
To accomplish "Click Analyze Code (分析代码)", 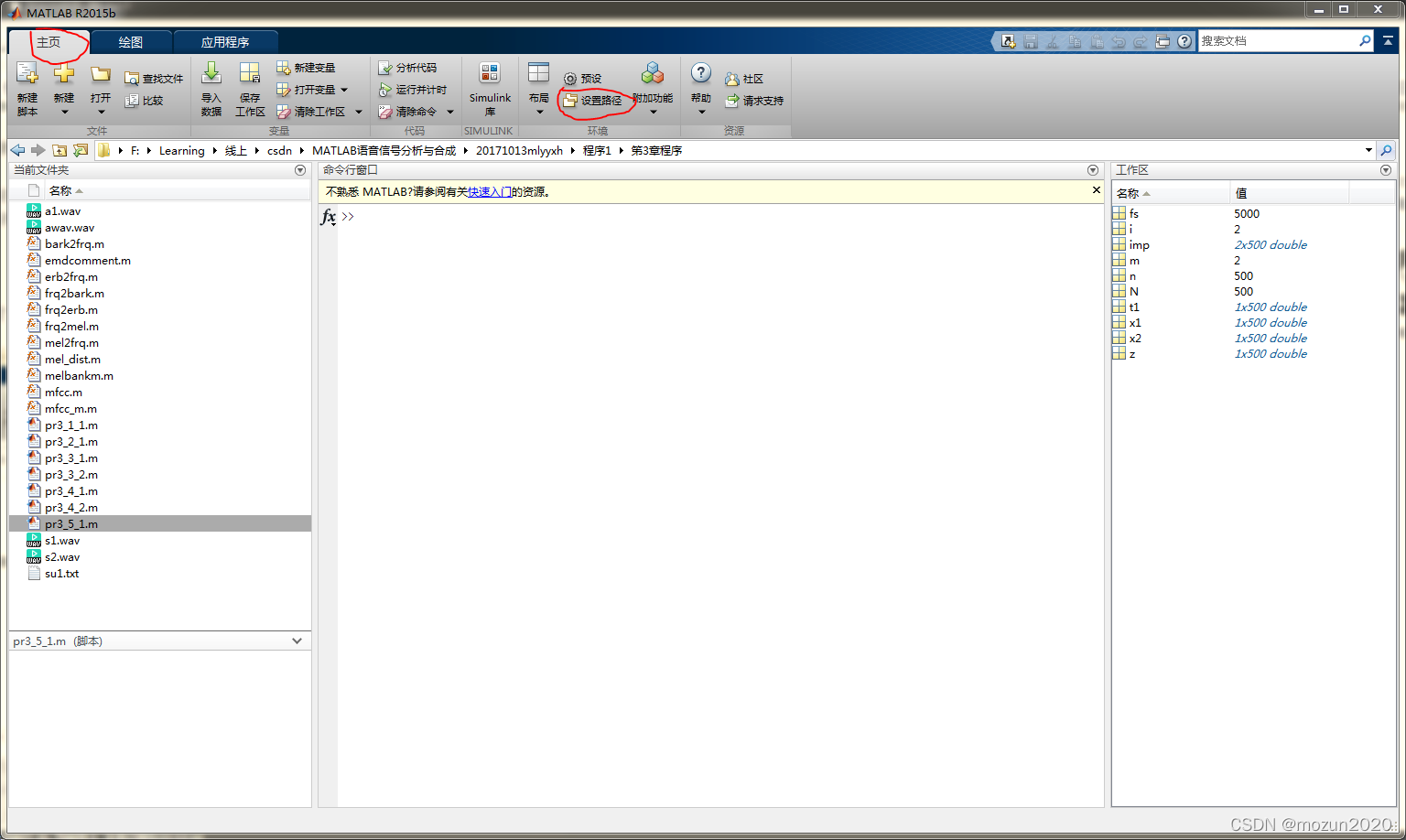I will click(407, 68).
